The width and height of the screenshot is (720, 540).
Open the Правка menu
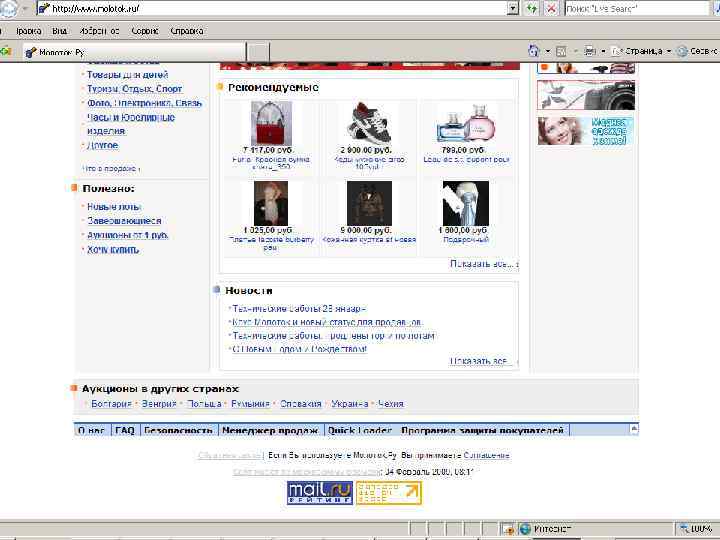click(28, 31)
